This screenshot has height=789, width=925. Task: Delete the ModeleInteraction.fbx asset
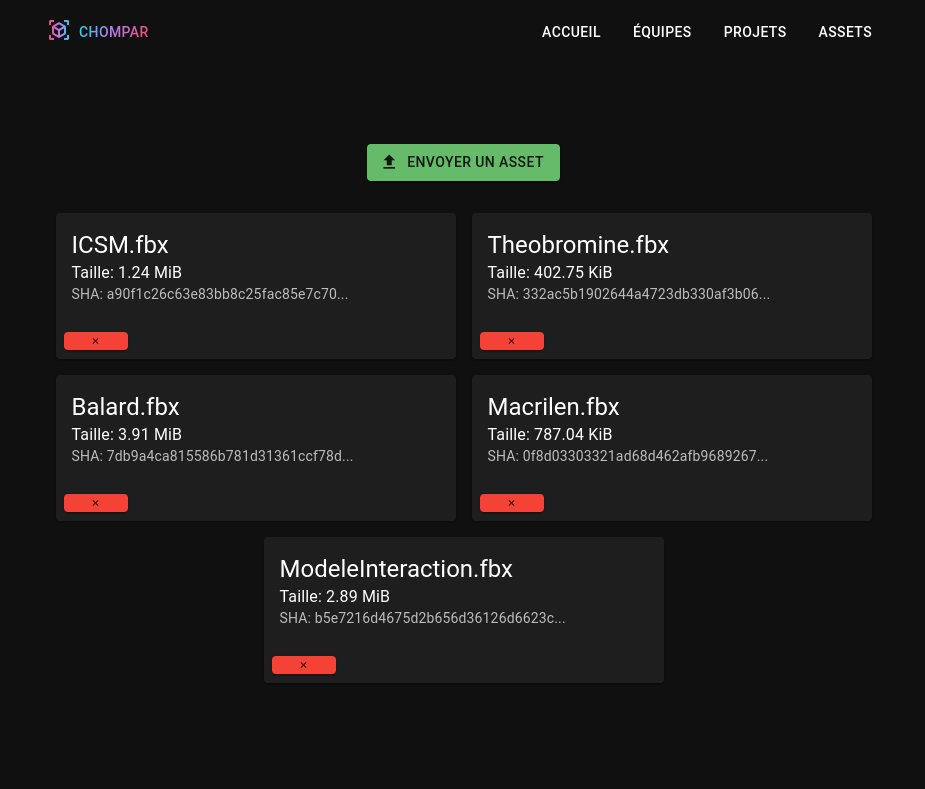pos(304,665)
